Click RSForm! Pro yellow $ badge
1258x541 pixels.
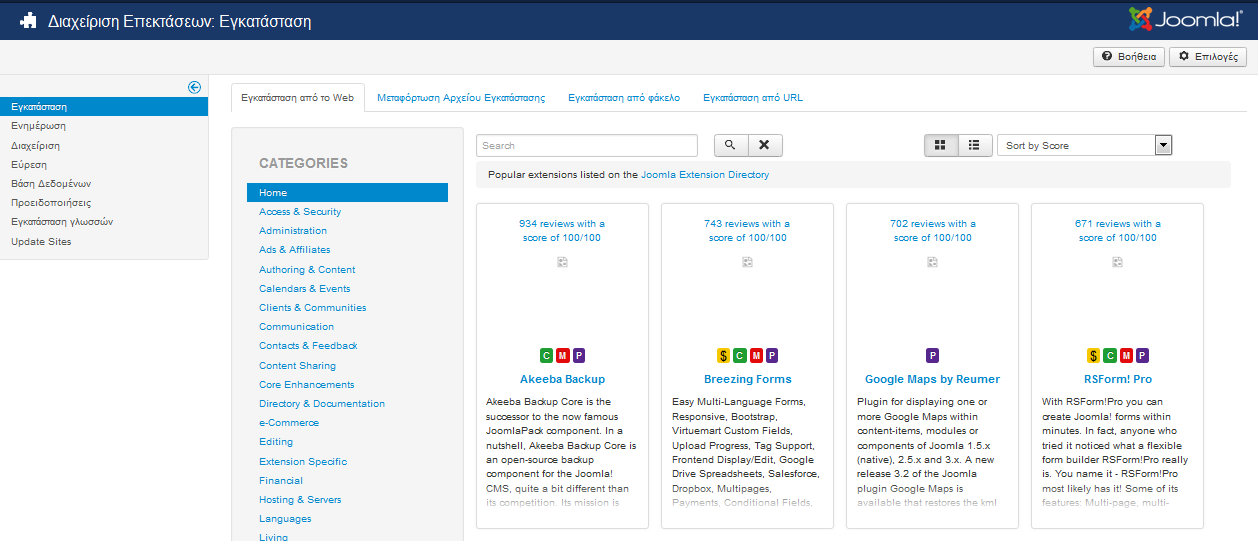[x=1093, y=355]
